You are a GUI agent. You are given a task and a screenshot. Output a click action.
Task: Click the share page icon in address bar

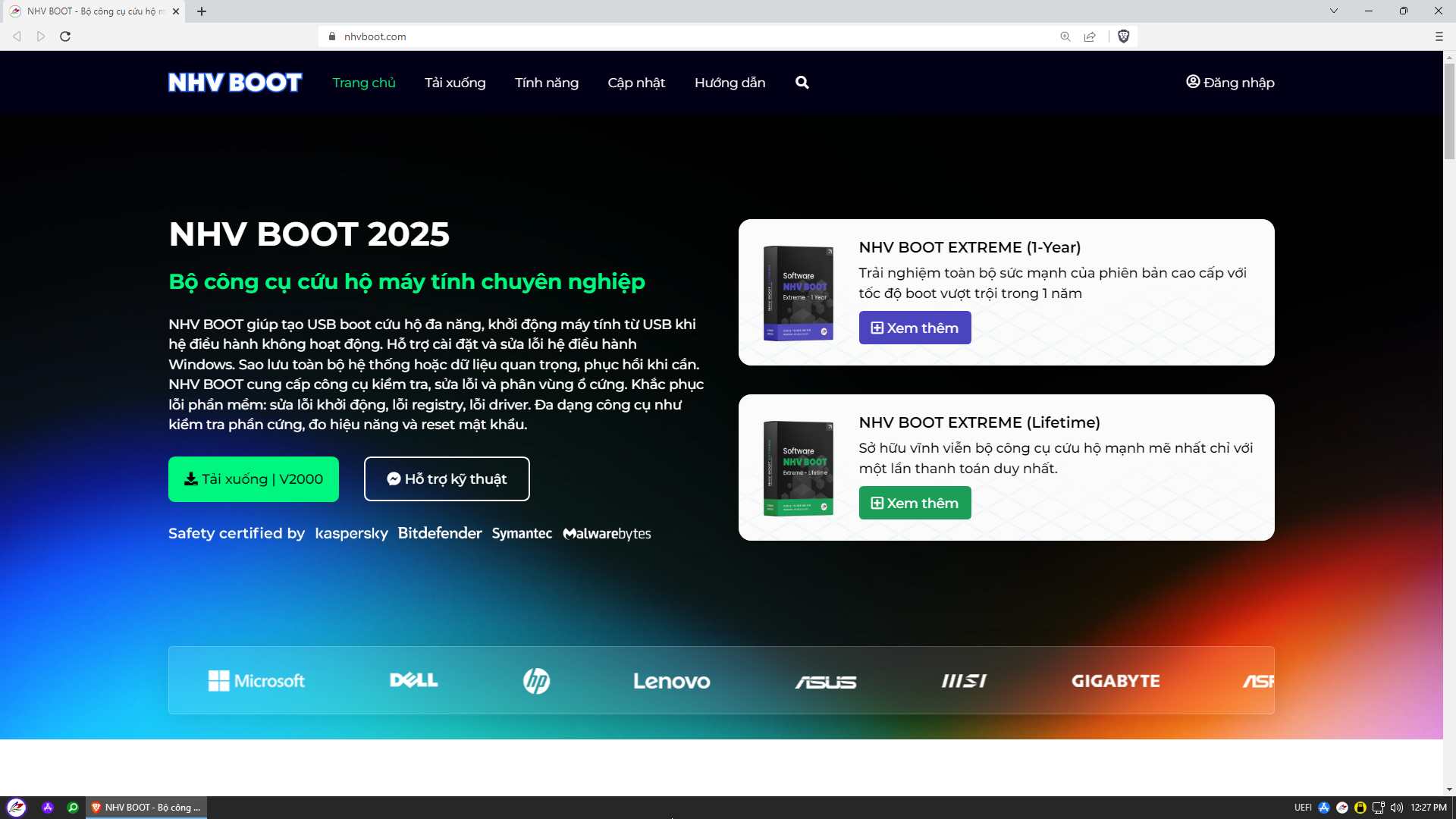pos(1090,36)
